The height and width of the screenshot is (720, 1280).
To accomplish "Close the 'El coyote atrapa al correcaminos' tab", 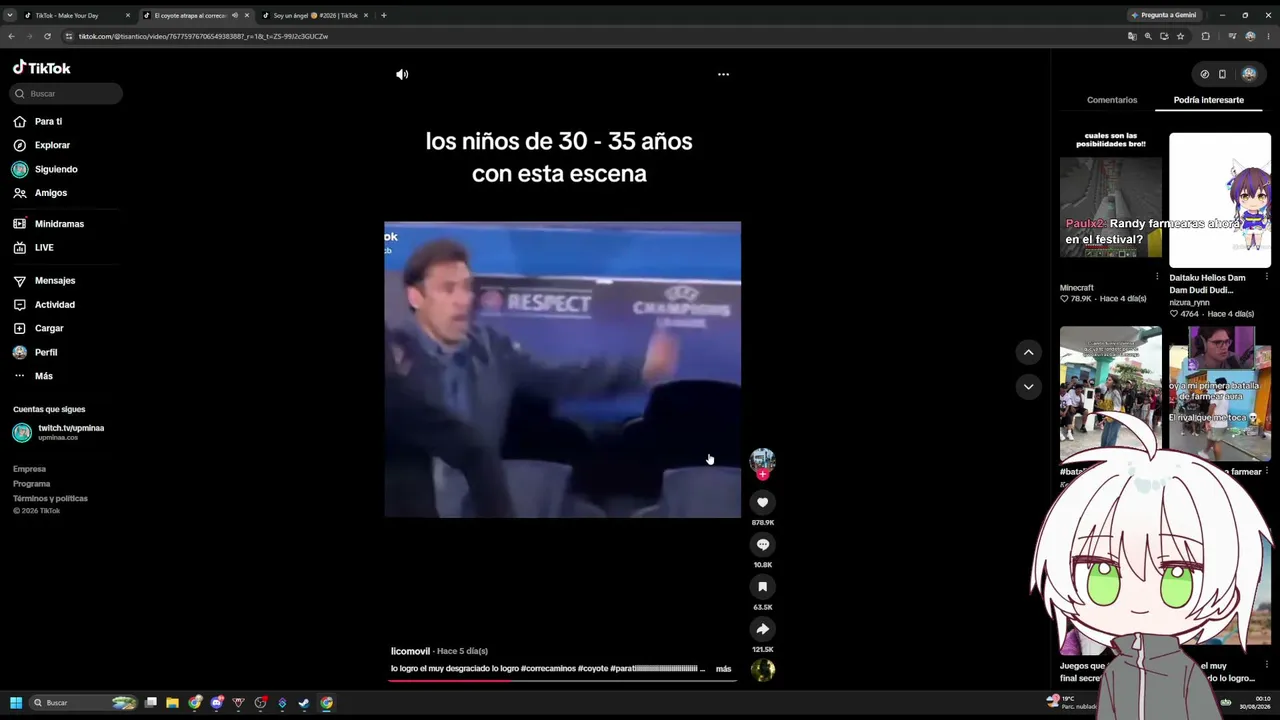I will (x=247, y=15).
